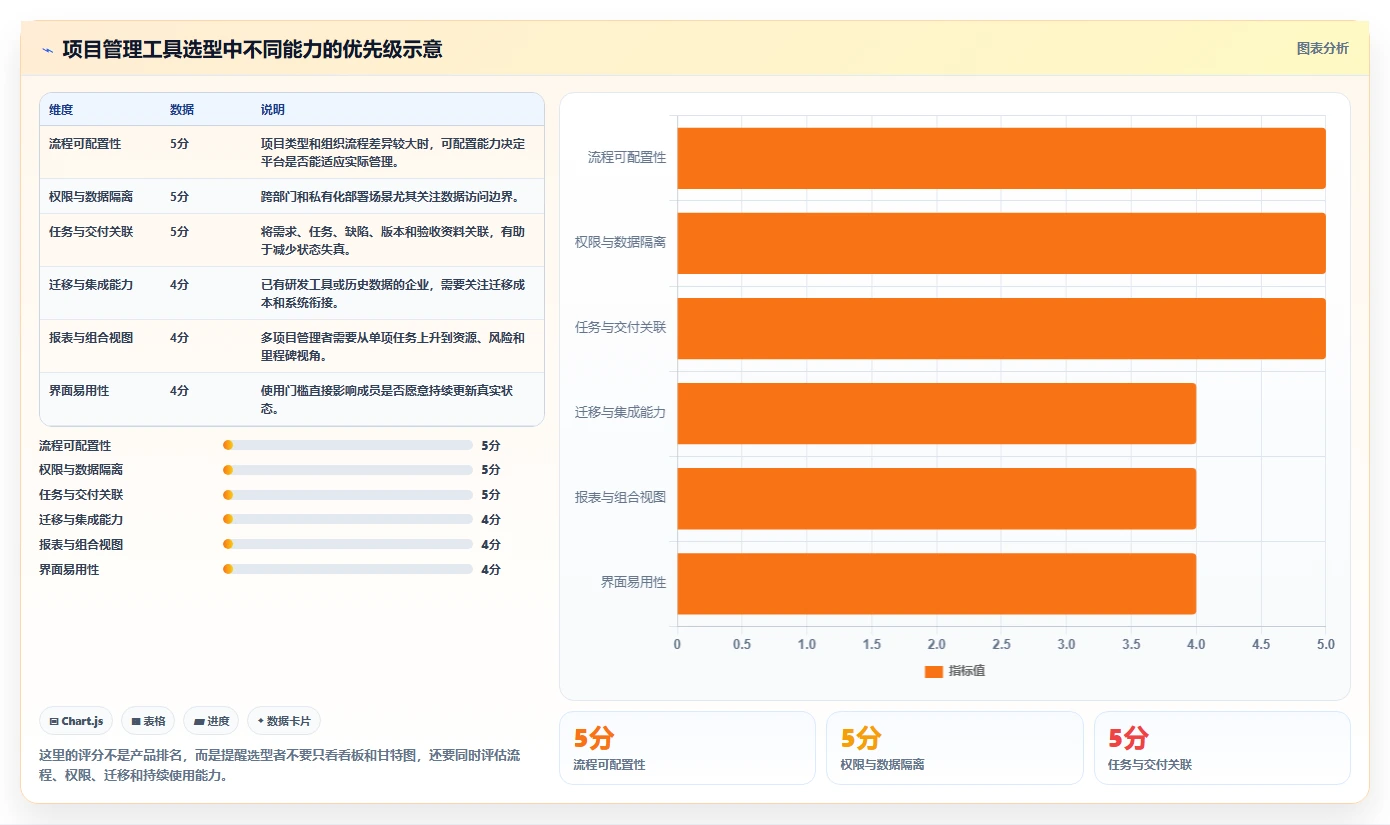The width and height of the screenshot is (1390, 825).
Task: Select the 表格 tag chip
Action: coord(148,721)
